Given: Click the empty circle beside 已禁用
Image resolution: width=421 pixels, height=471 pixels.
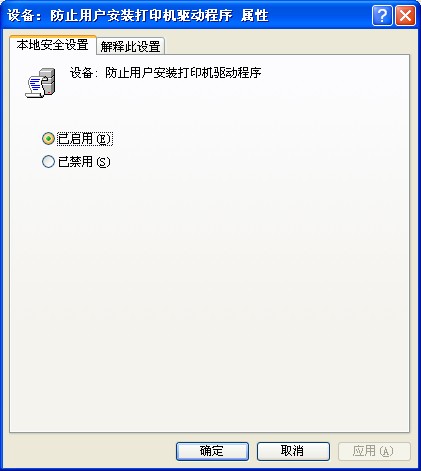Looking at the screenshot, I should tap(48, 162).
